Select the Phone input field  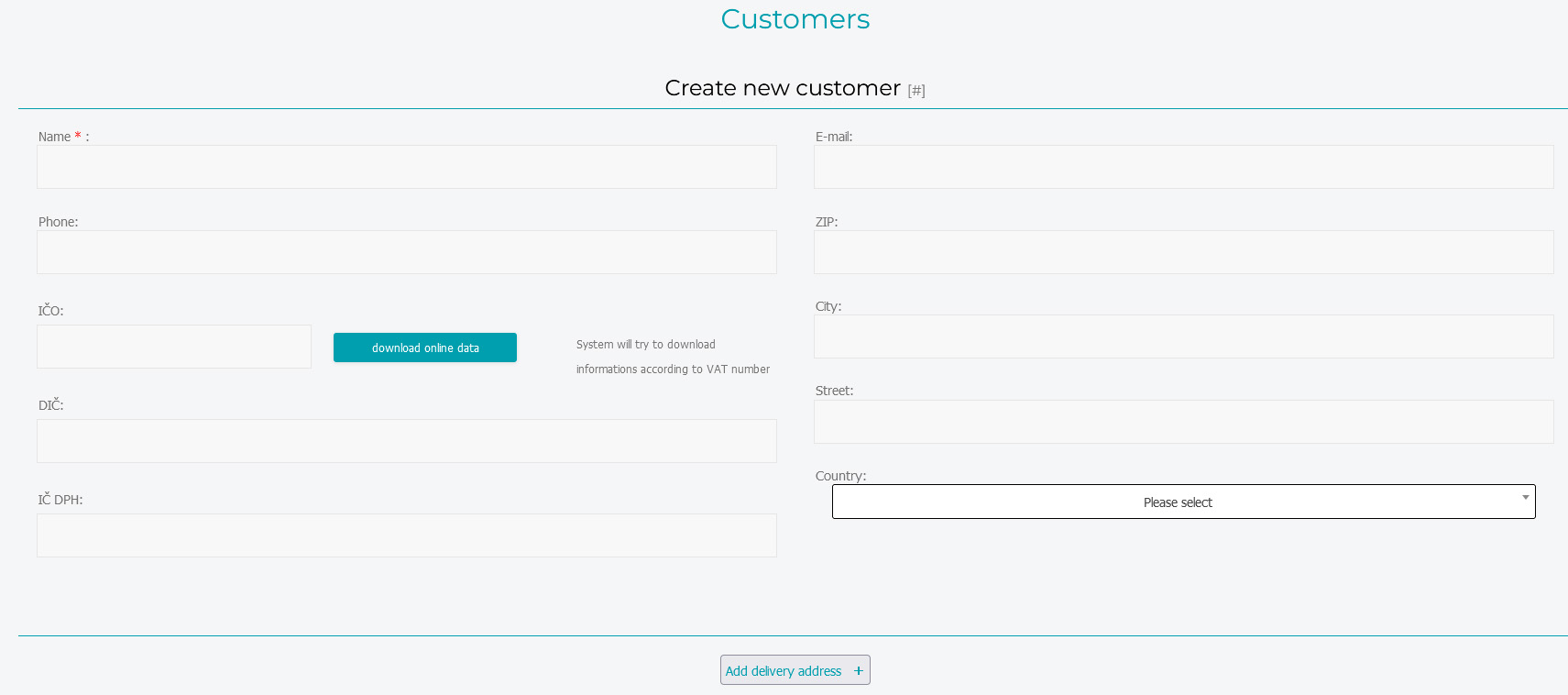click(406, 252)
